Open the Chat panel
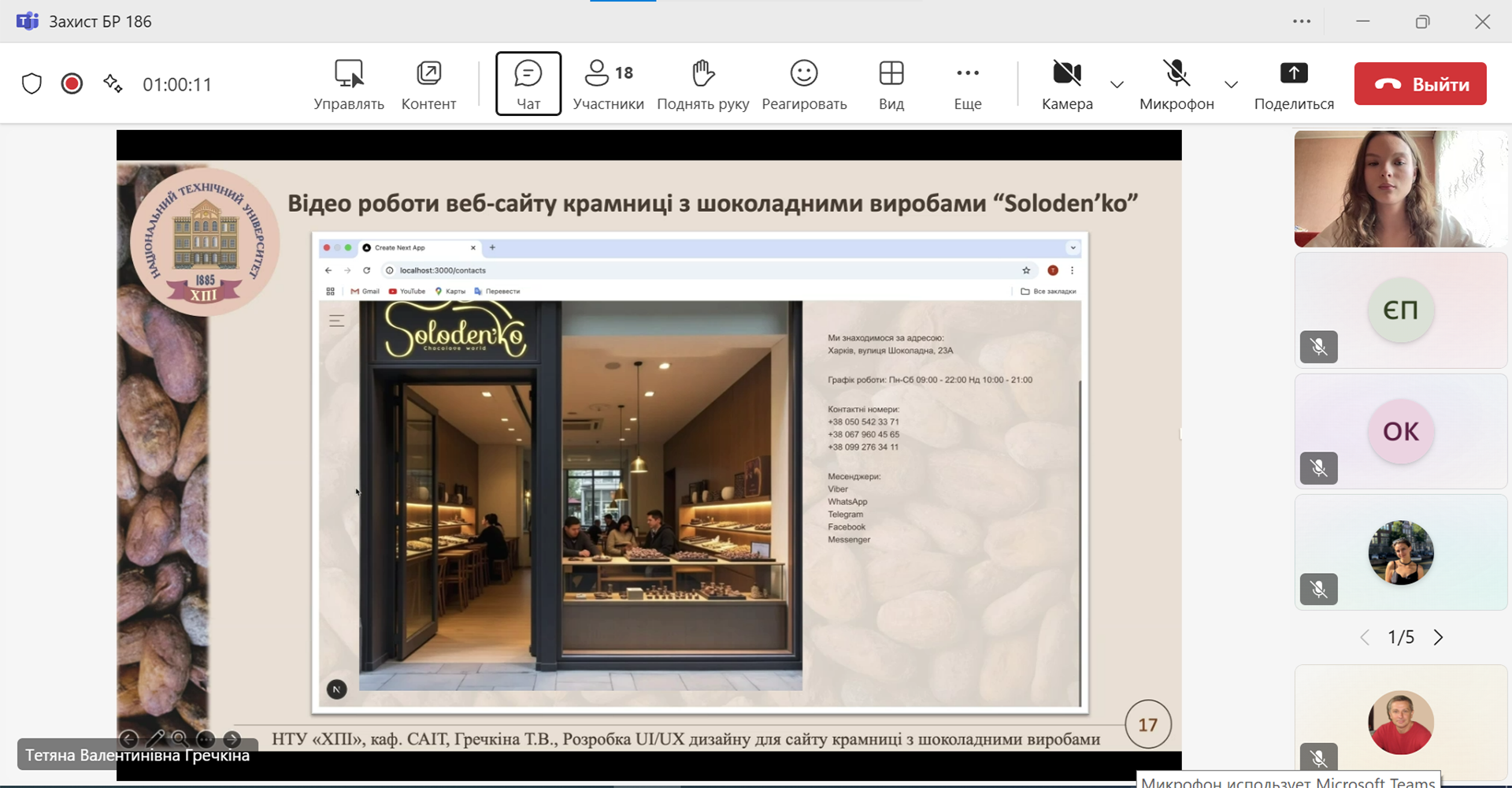The width and height of the screenshot is (1512, 788). click(x=528, y=84)
